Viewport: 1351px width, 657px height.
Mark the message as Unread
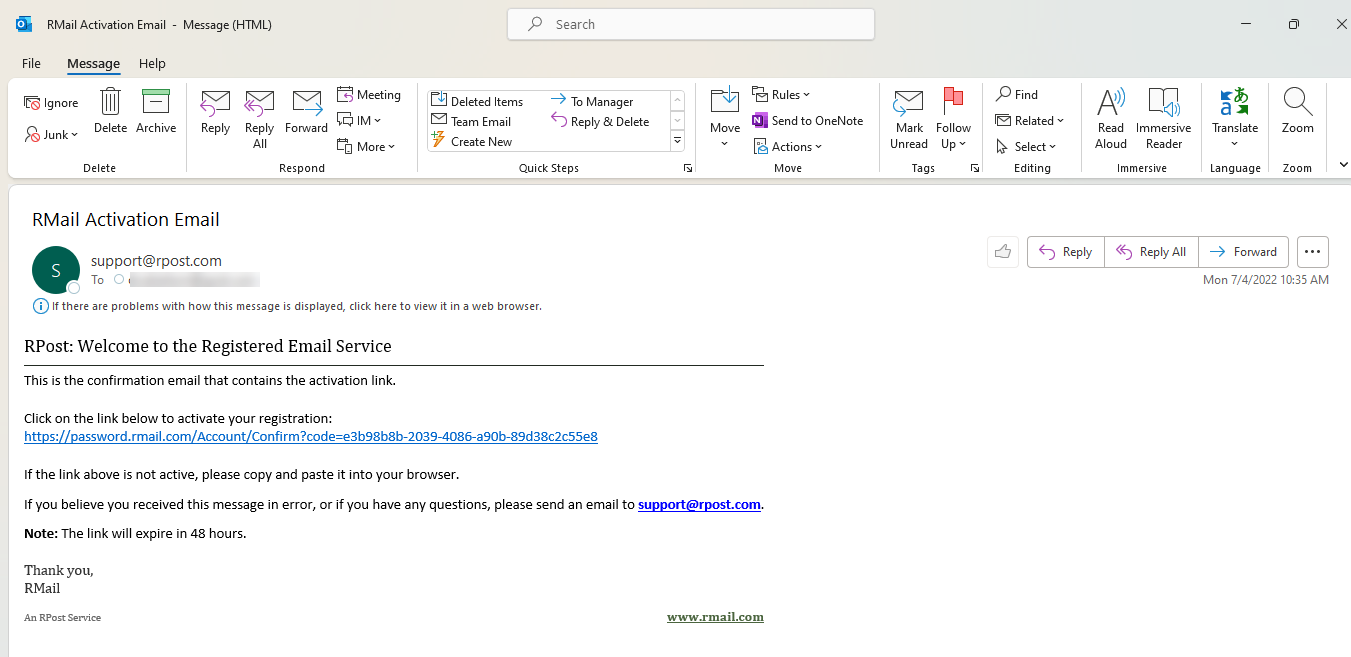pos(909,117)
